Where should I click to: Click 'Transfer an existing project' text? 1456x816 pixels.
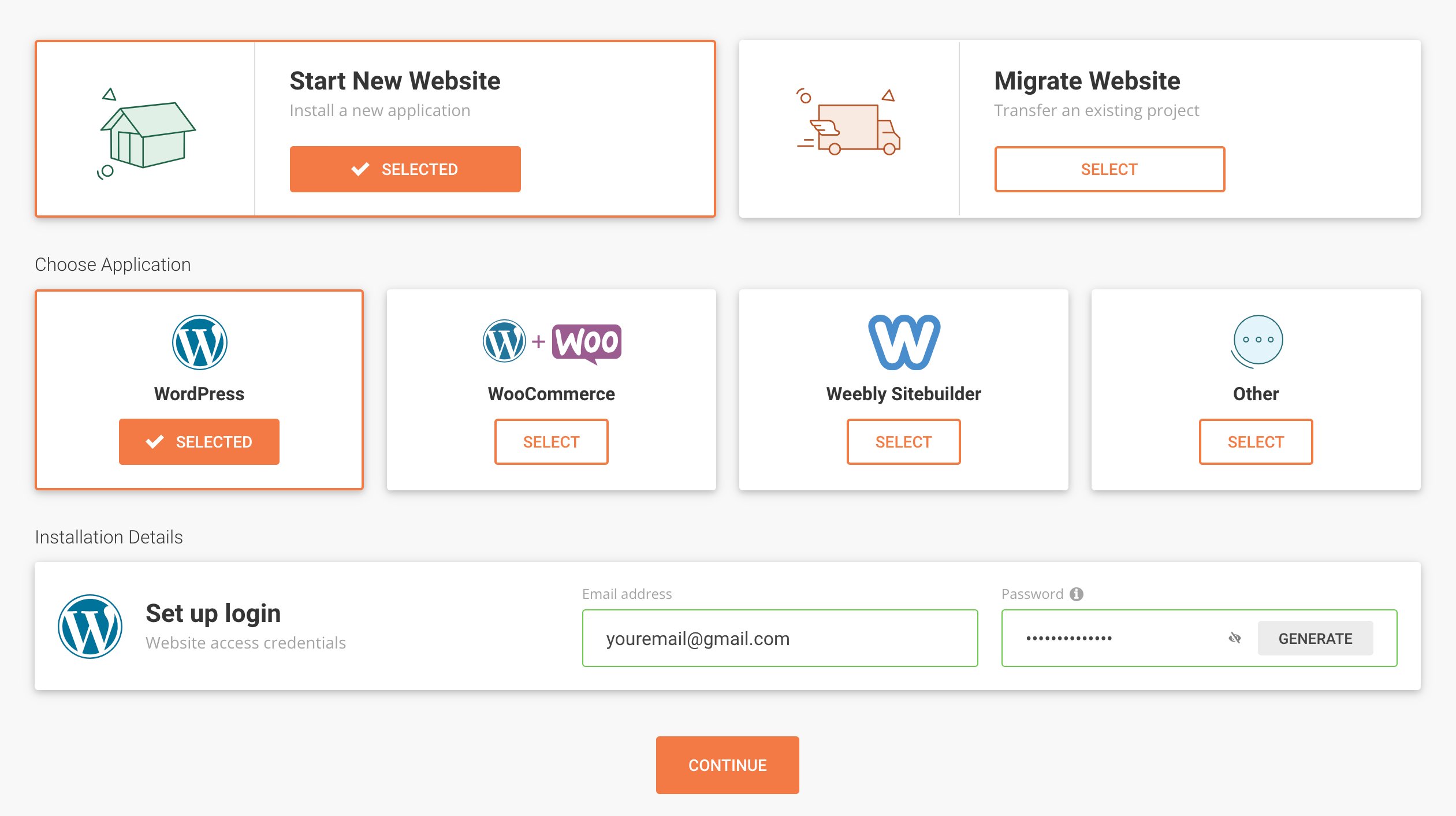pos(1097,110)
